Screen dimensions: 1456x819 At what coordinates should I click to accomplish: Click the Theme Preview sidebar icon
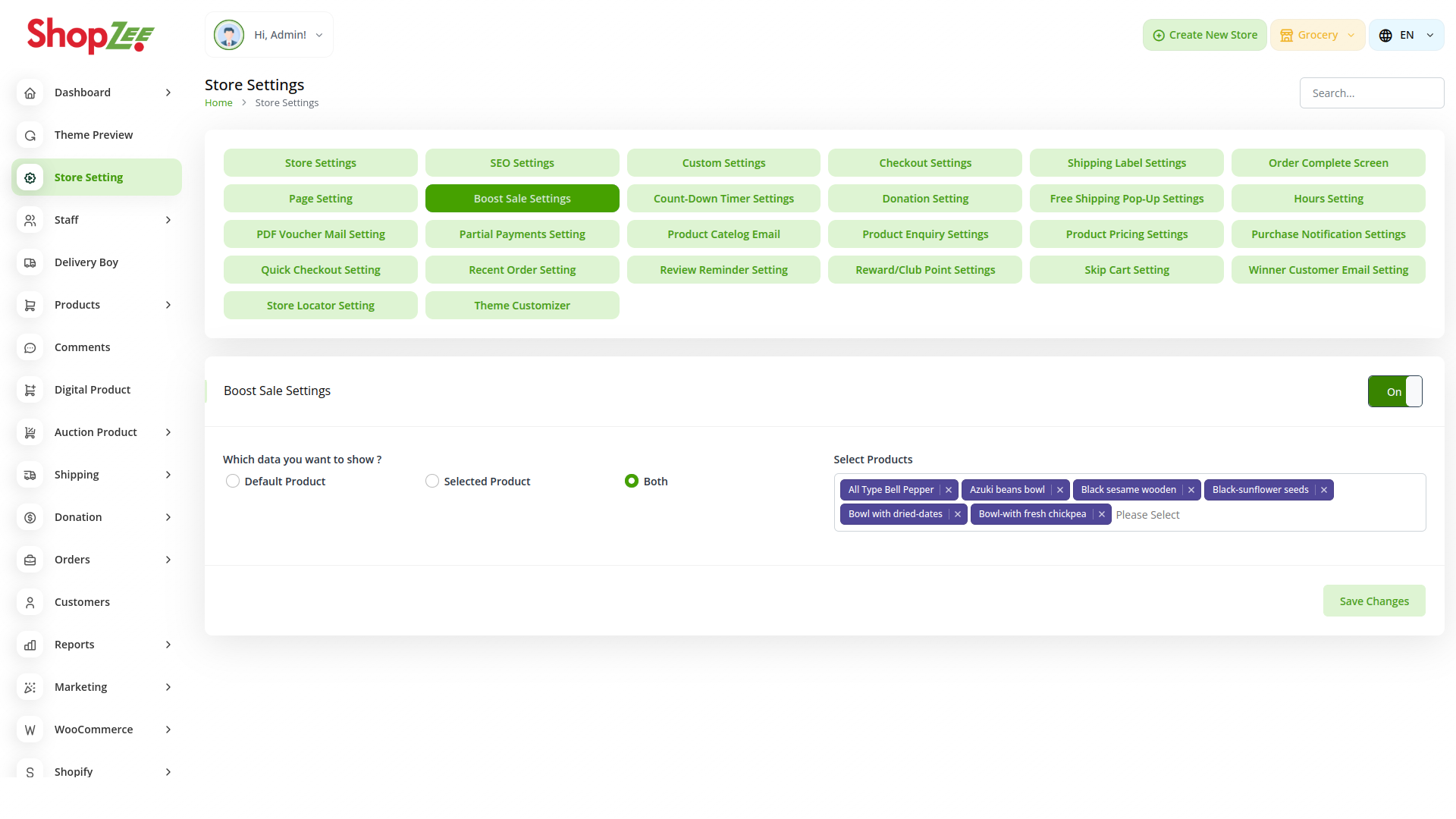pyautogui.click(x=30, y=135)
